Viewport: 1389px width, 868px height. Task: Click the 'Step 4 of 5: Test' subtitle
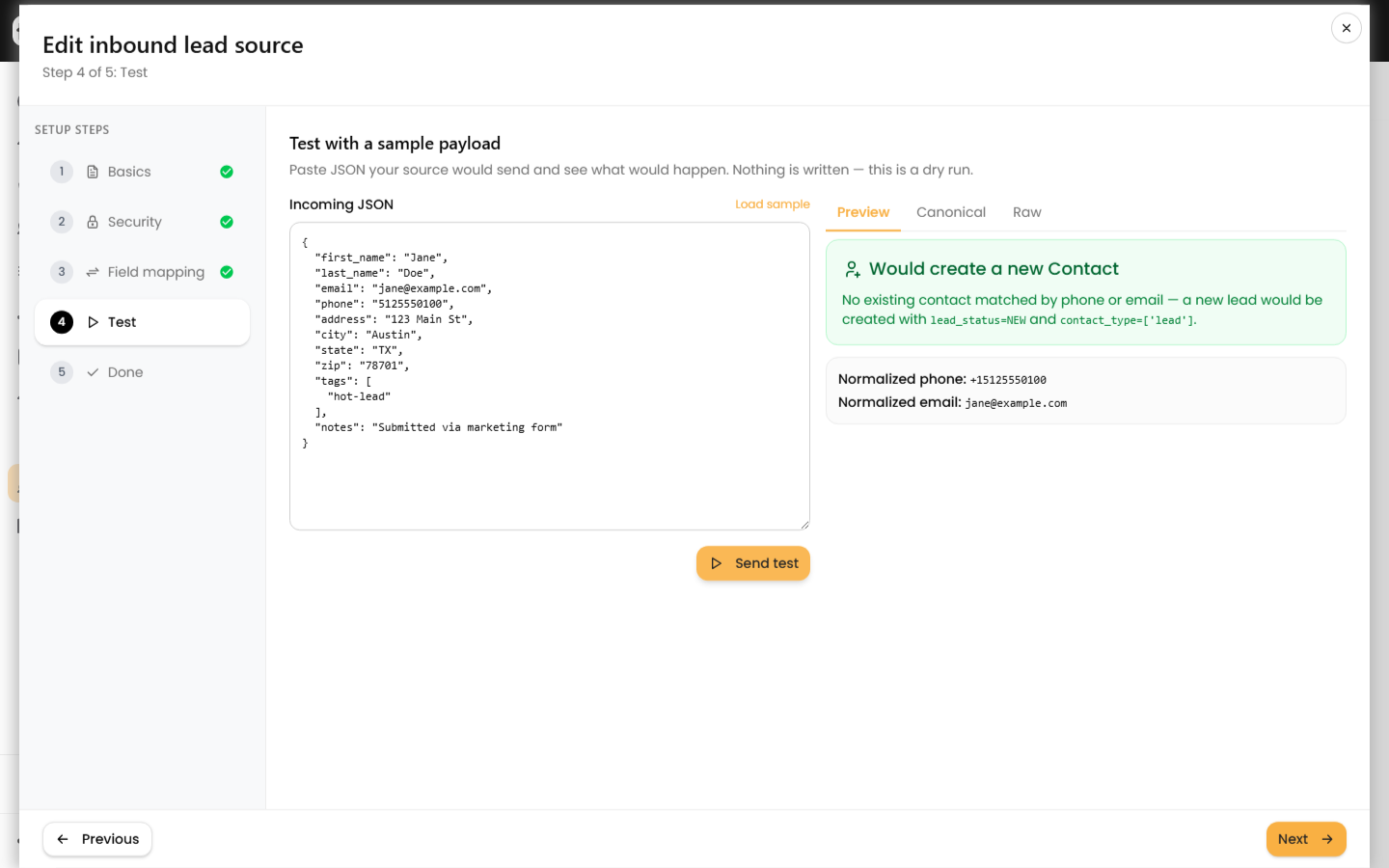click(x=95, y=72)
